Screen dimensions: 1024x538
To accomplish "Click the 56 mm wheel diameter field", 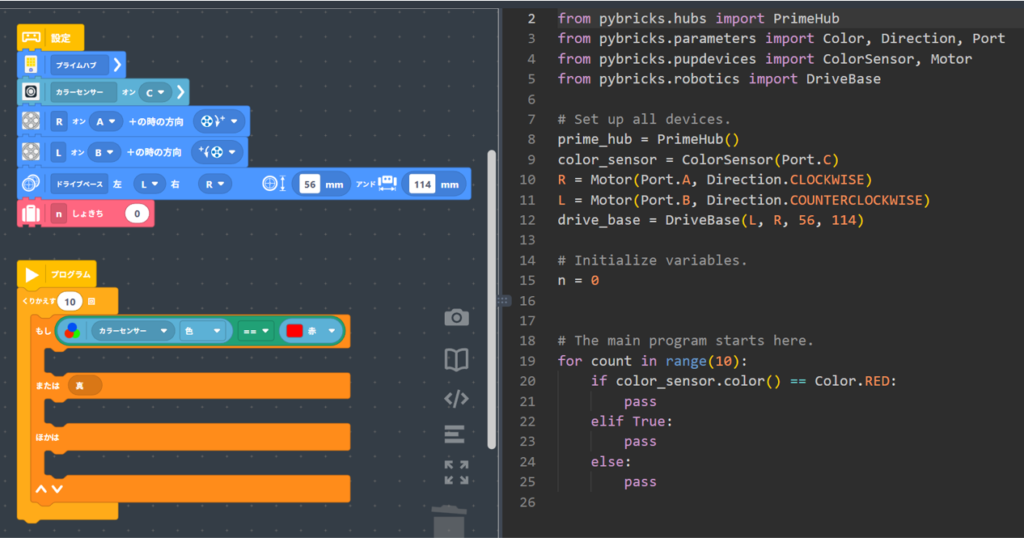I will pyautogui.click(x=309, y=184).
